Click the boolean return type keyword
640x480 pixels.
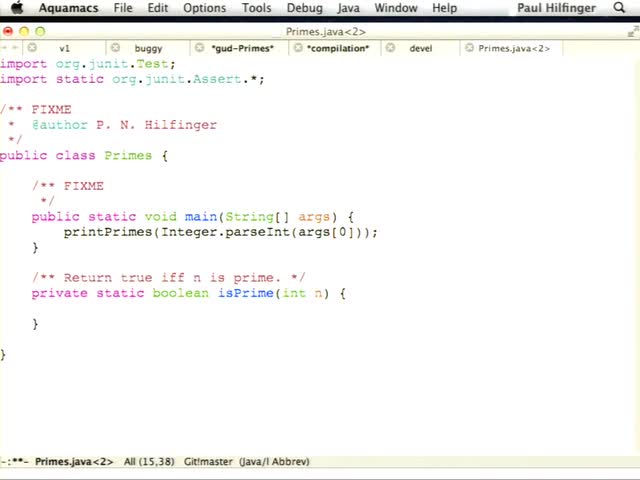point(180,293)
